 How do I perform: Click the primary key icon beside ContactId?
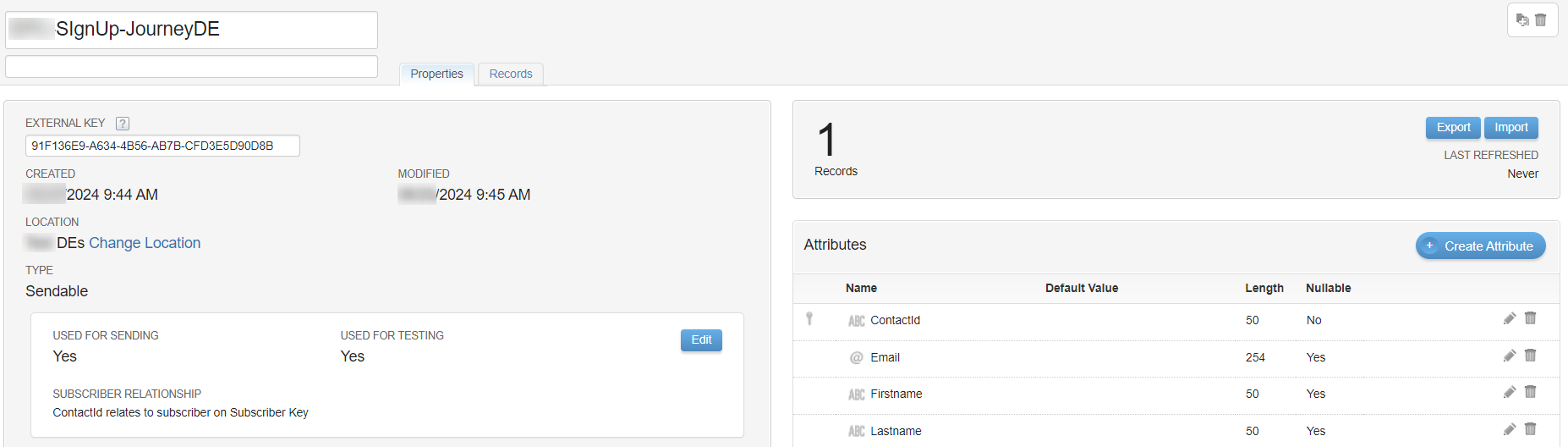[x=809, y=318]
